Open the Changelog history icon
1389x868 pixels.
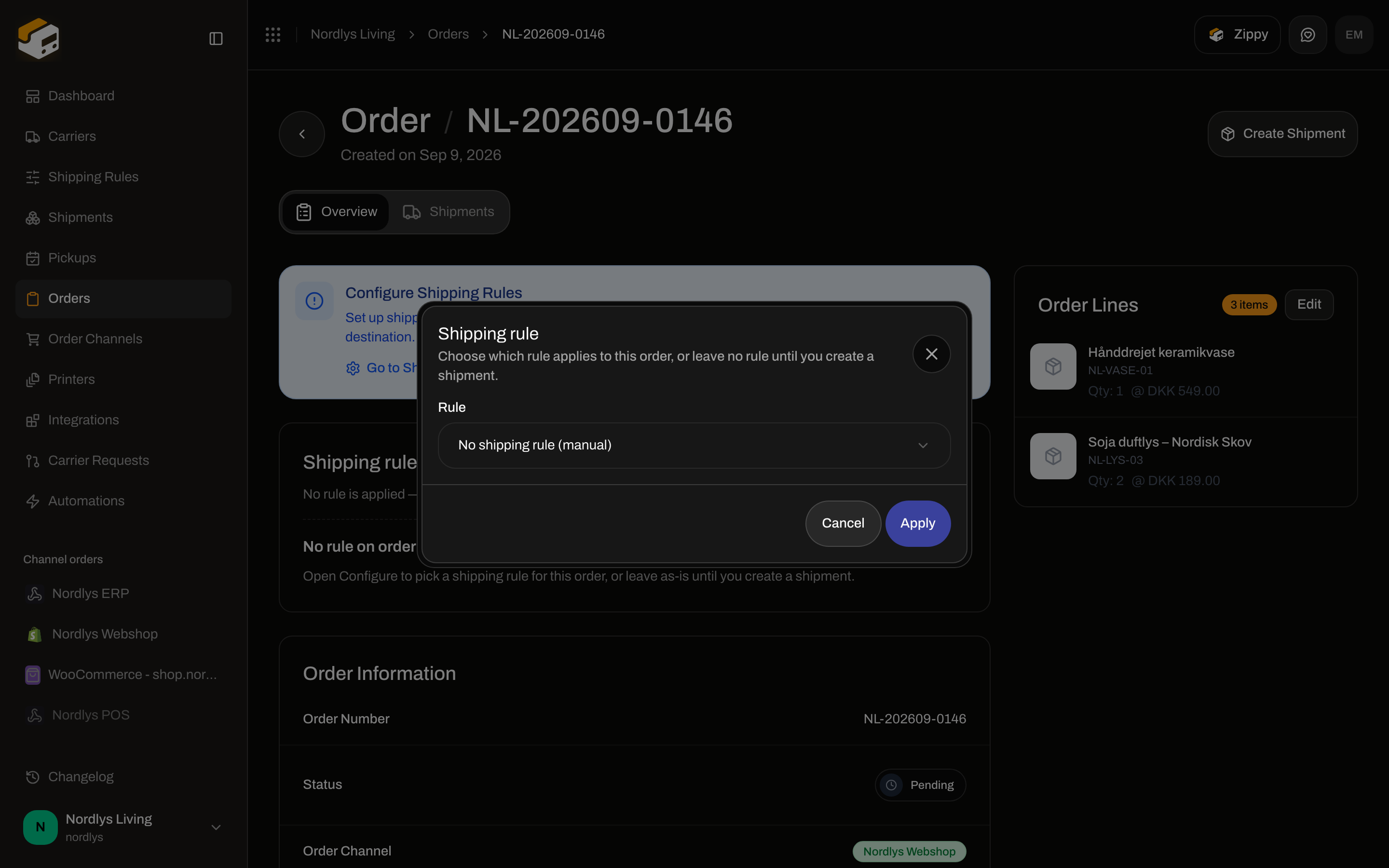(x=33, y=777)
